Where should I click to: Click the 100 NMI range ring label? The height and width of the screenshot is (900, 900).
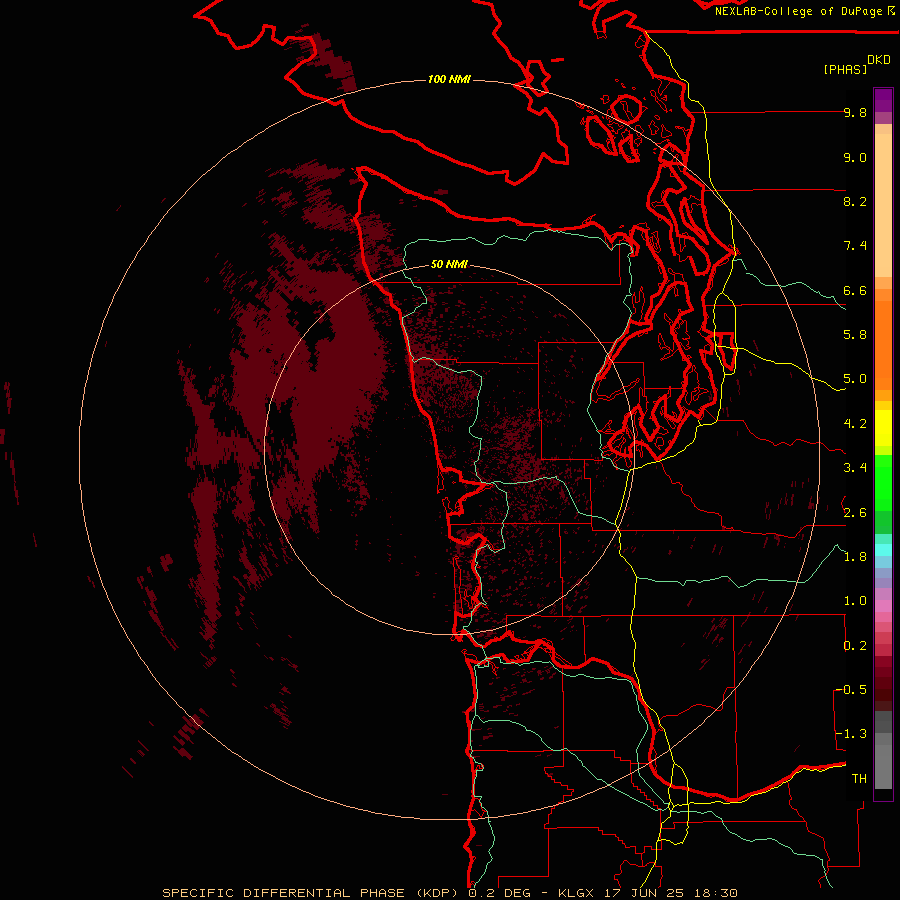(449, 79)
